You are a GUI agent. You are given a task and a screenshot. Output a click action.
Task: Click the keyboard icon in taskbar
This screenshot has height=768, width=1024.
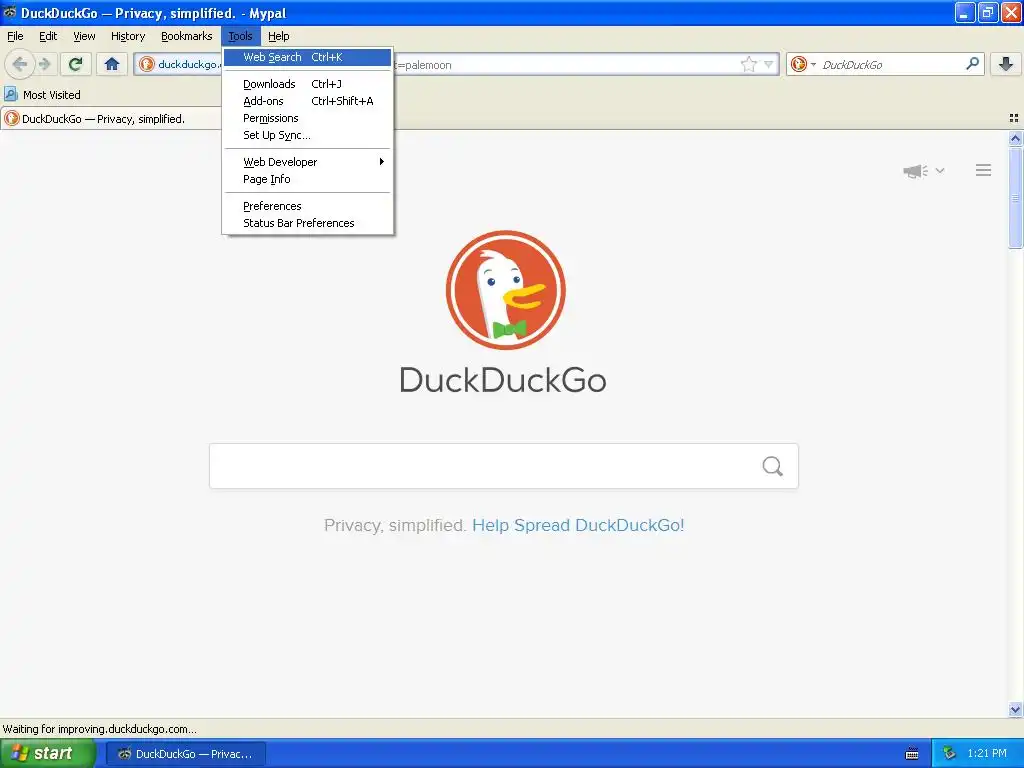(912, 754)
